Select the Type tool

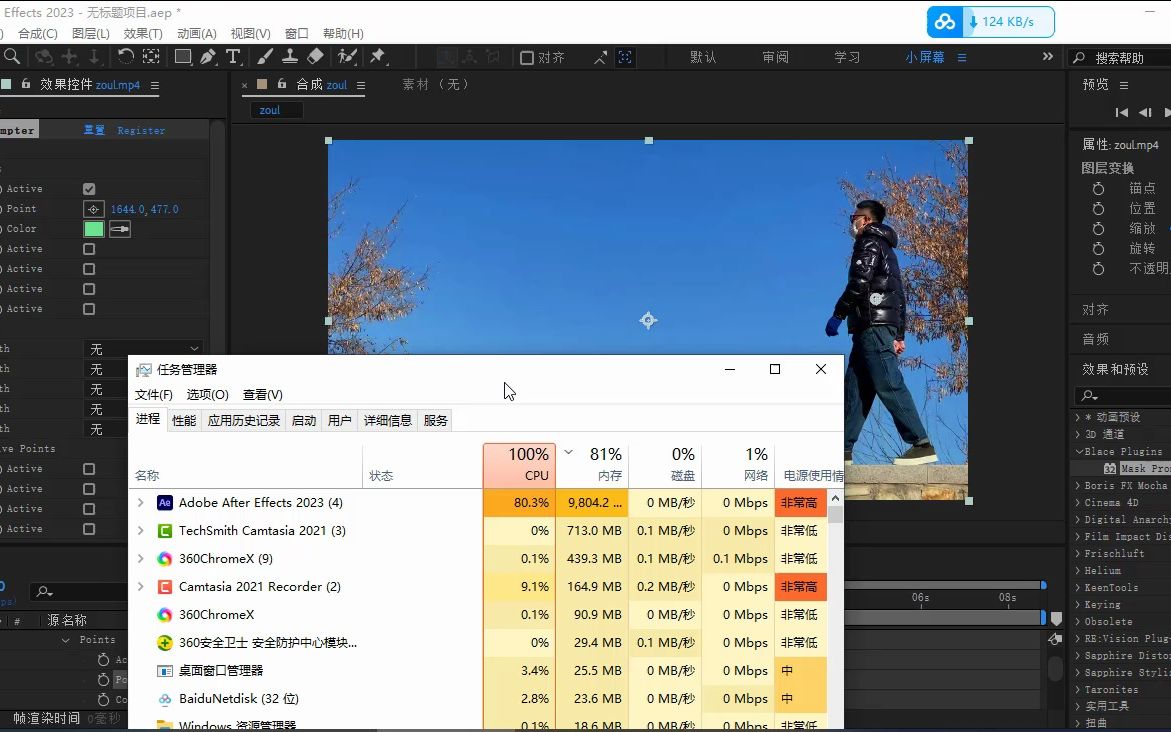point(232,57)
